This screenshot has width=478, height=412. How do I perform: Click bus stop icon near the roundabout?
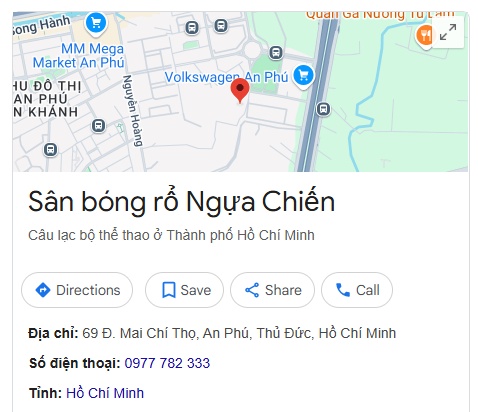[276, 53]
